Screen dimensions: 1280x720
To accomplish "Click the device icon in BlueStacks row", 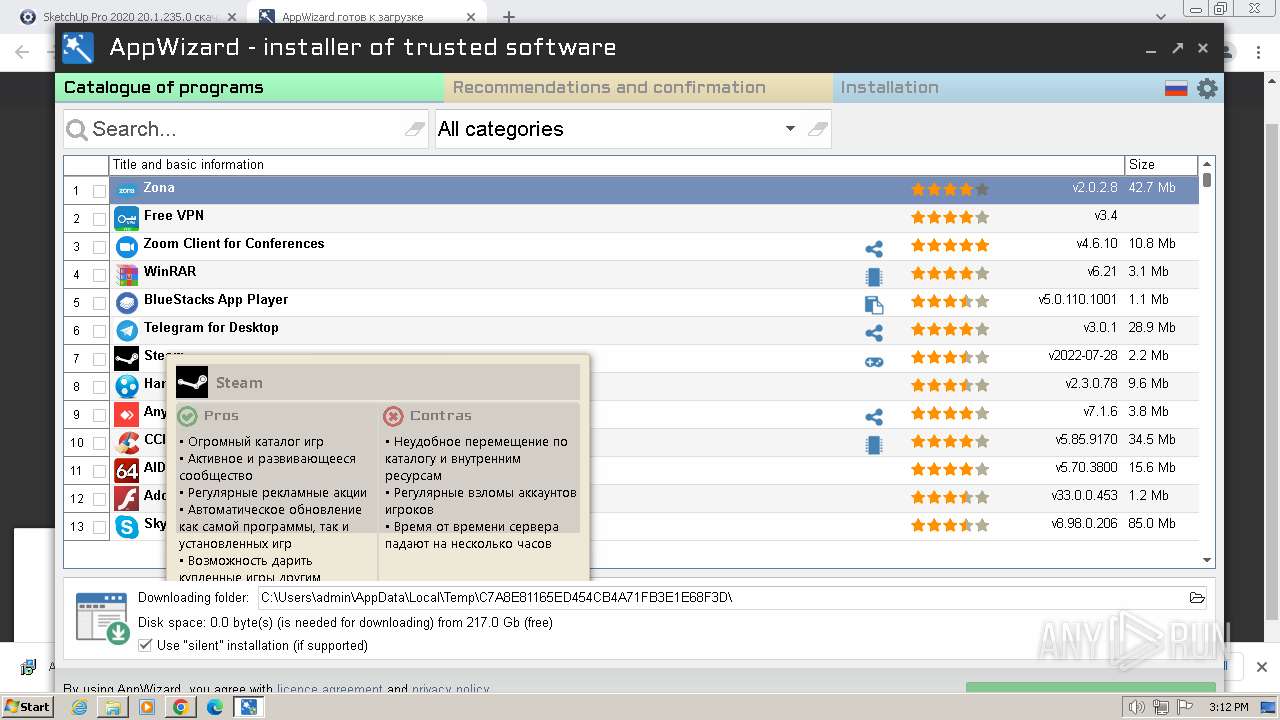I will [874, 305].
